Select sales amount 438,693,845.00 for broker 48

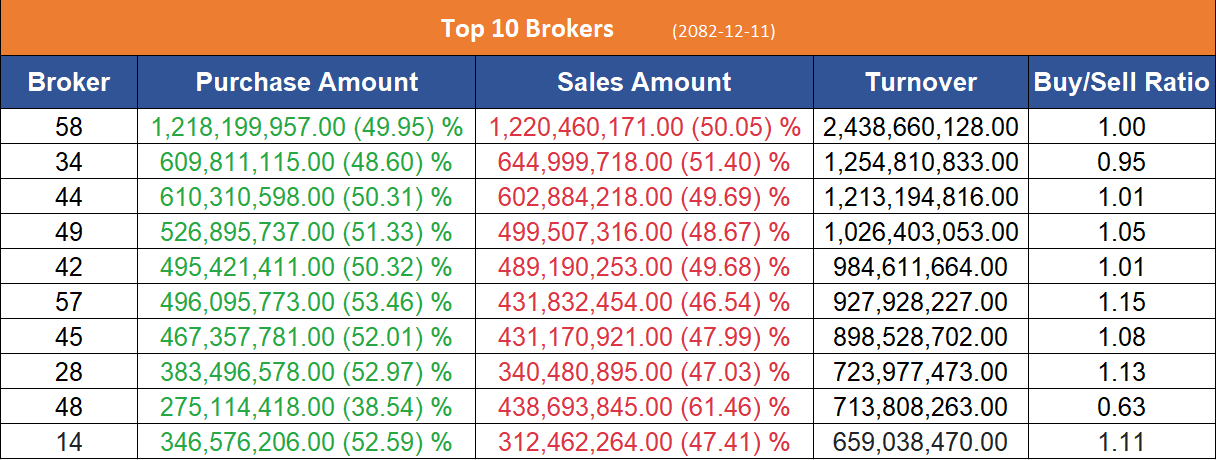645,407
